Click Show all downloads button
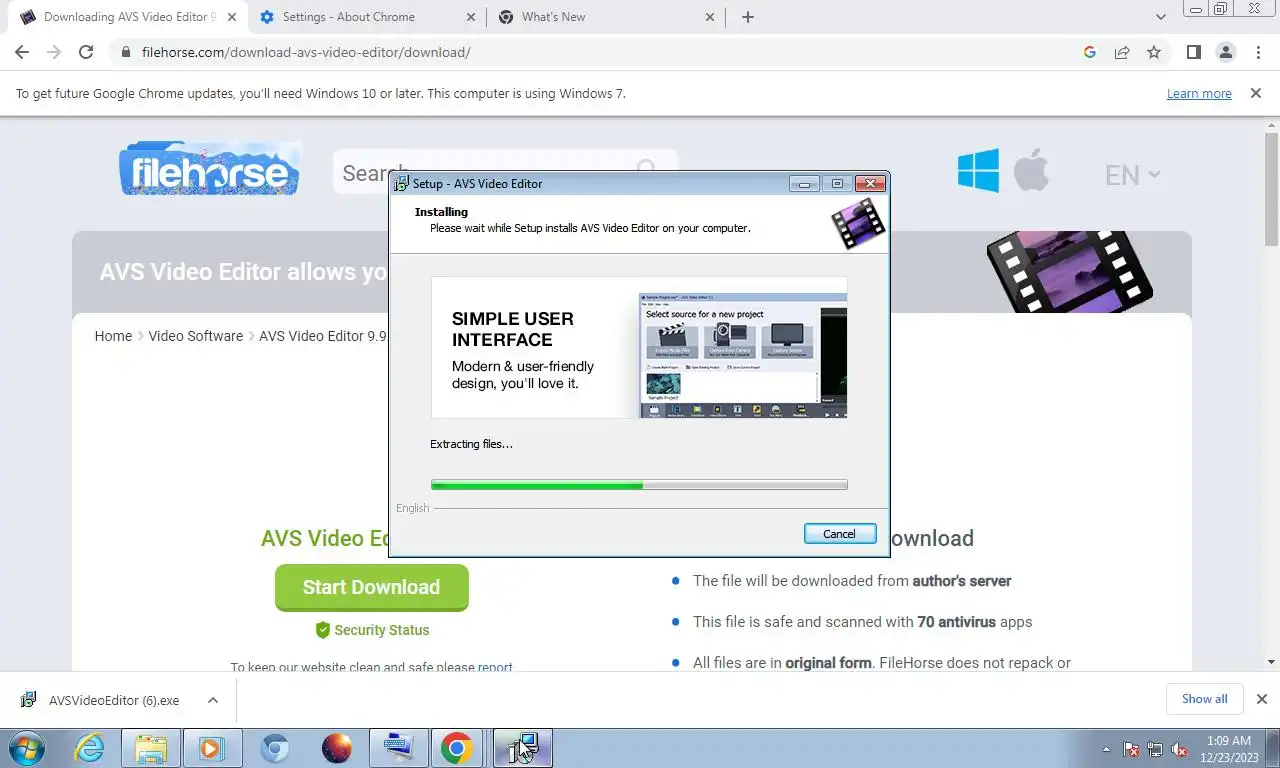The width and height of the screenshot is (1280, 768). tap(1204, 699)
